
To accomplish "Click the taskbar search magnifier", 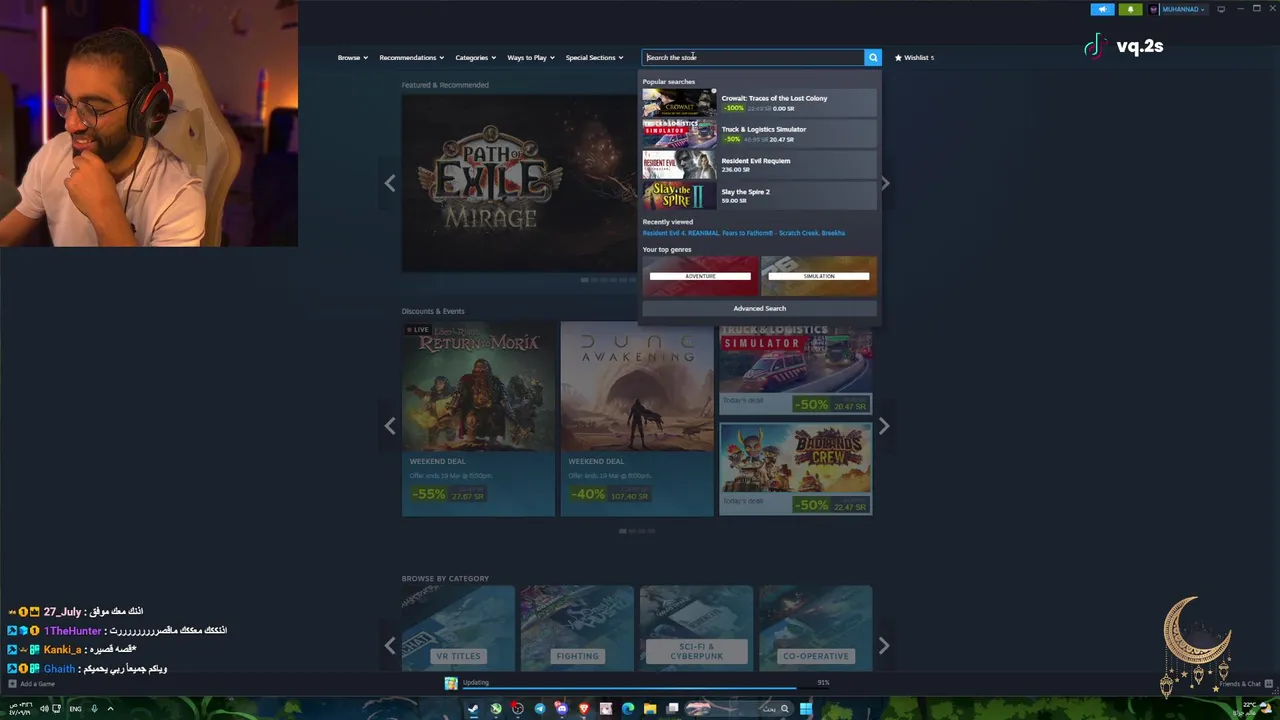I will click(x=785, y=709).
